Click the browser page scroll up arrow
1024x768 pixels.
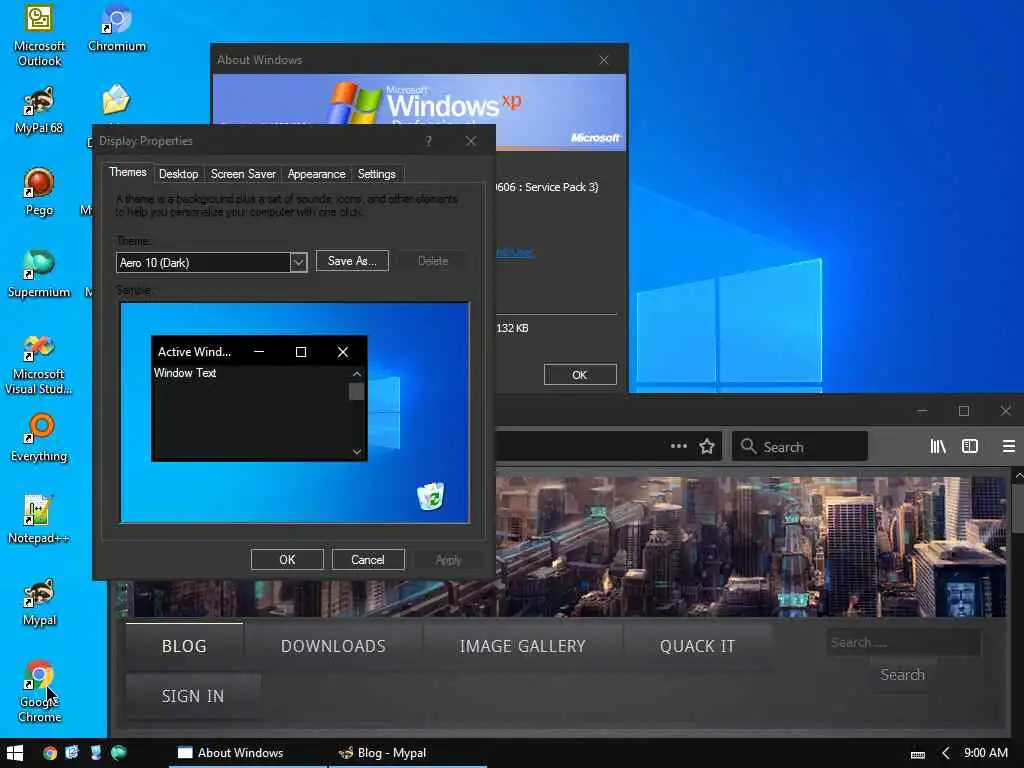[1018, 477]
